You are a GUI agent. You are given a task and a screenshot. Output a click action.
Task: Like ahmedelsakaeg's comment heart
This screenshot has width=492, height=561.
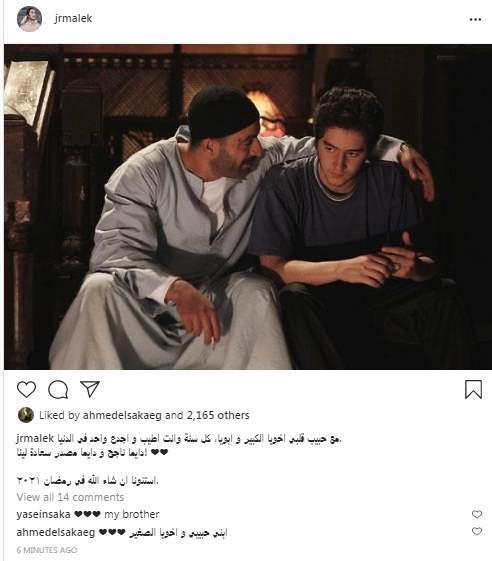coord(477,531)
